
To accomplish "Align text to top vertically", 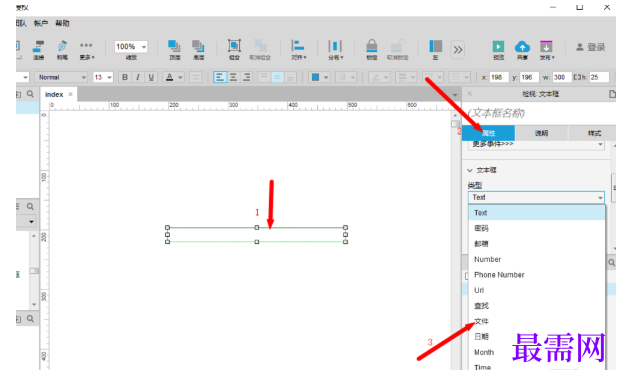I will pos(264,77).
